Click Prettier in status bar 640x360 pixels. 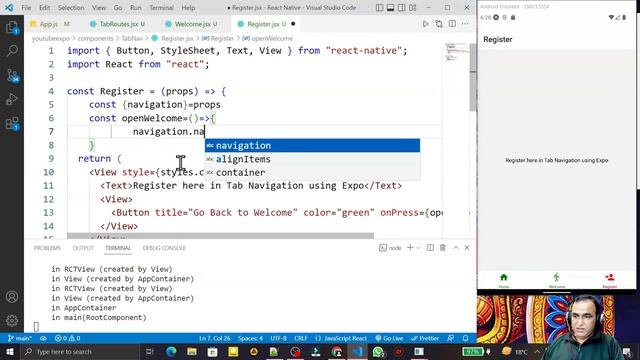pyautogui.click(x=425, y=338)
